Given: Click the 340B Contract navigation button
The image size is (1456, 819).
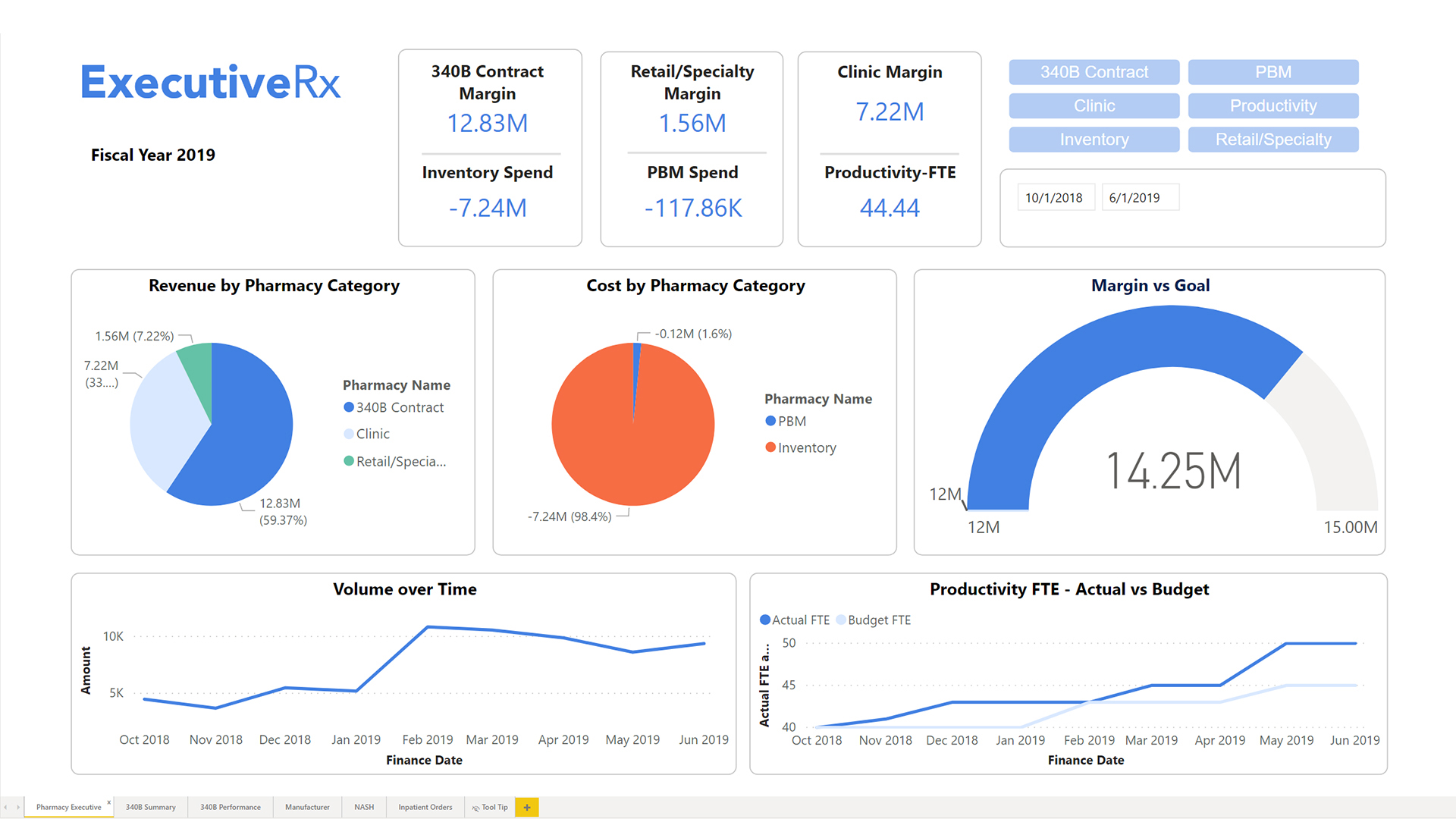Looking at the screenshot, I should click(1094, 72).
